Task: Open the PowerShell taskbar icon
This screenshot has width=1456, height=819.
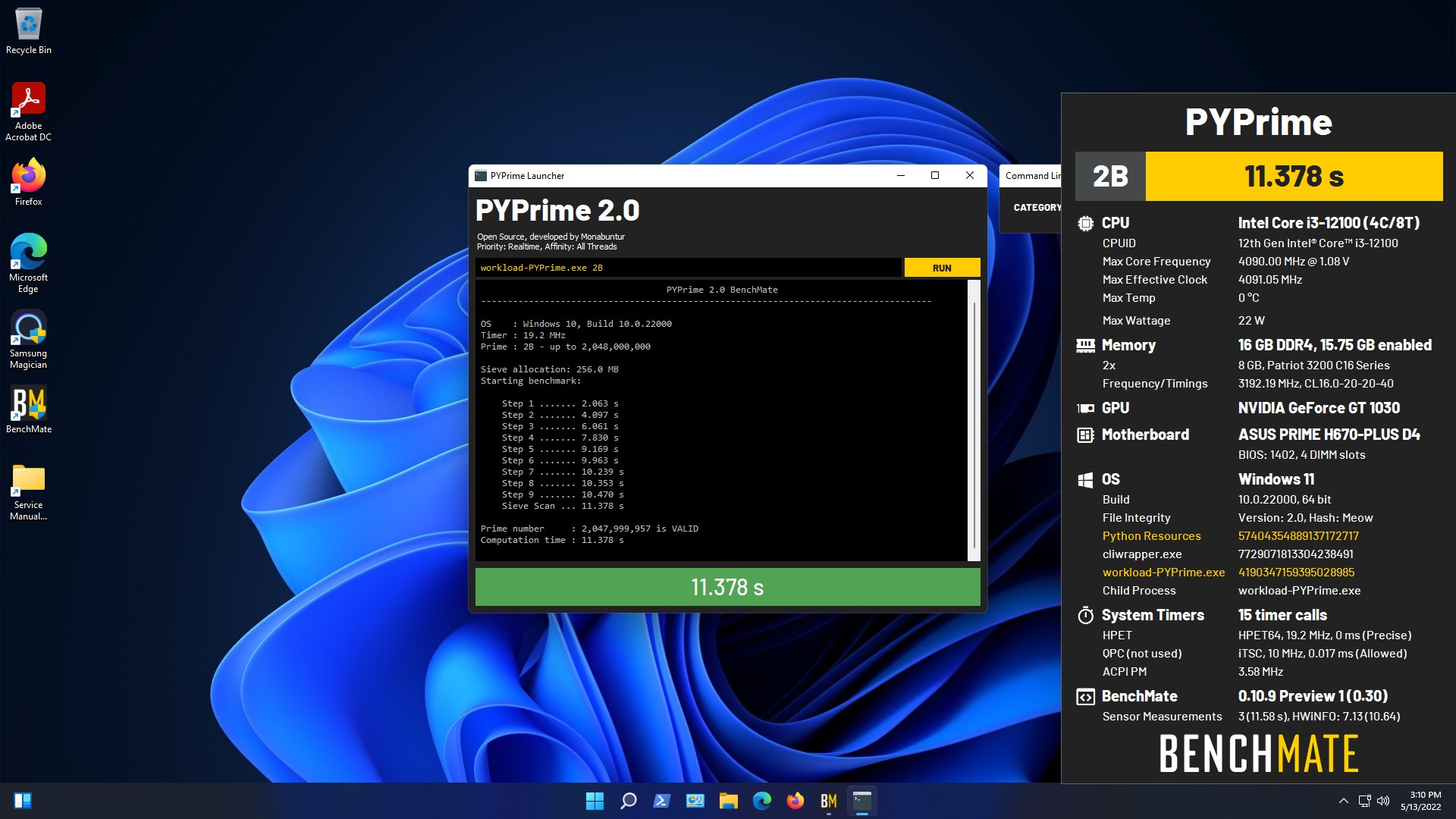Action: (662, 801)
